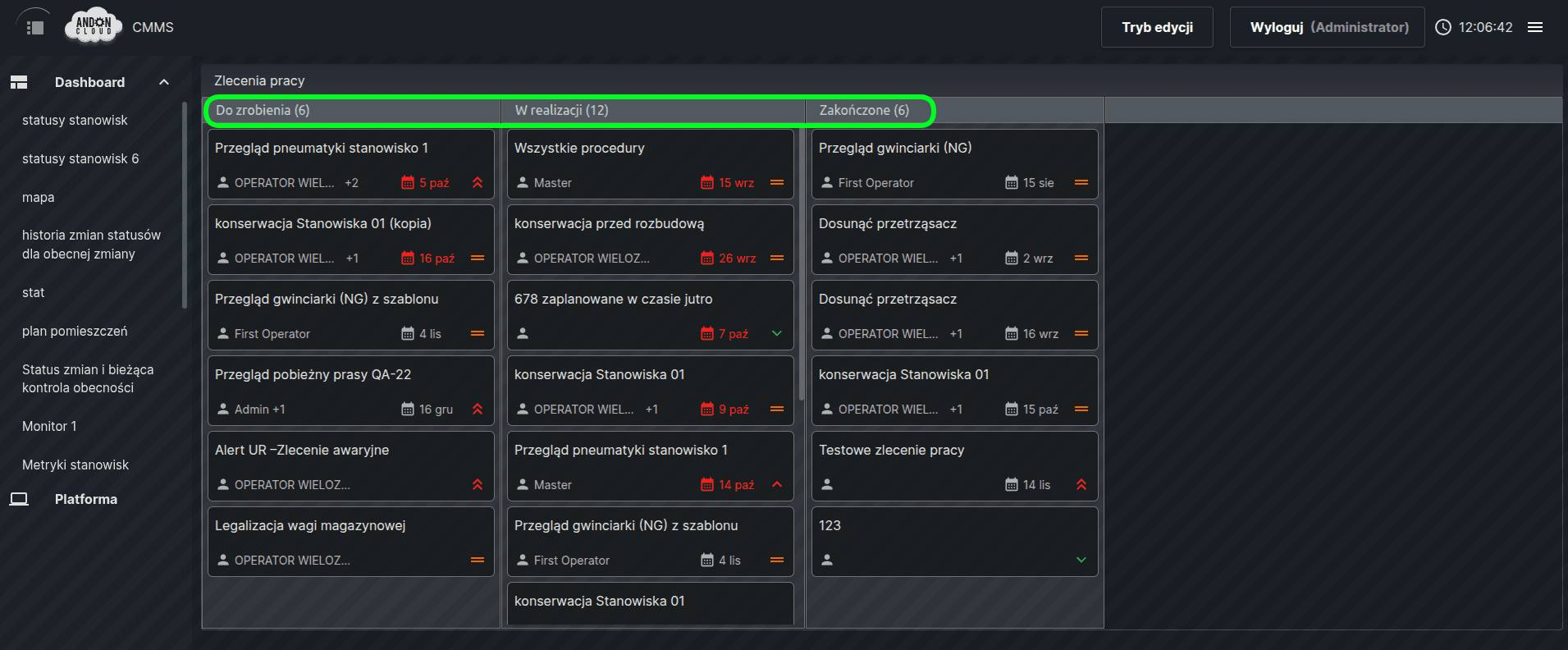The image size is (1568, 650).
Task: Click the Tryb edycji button
Action: tap(1156, 27)
